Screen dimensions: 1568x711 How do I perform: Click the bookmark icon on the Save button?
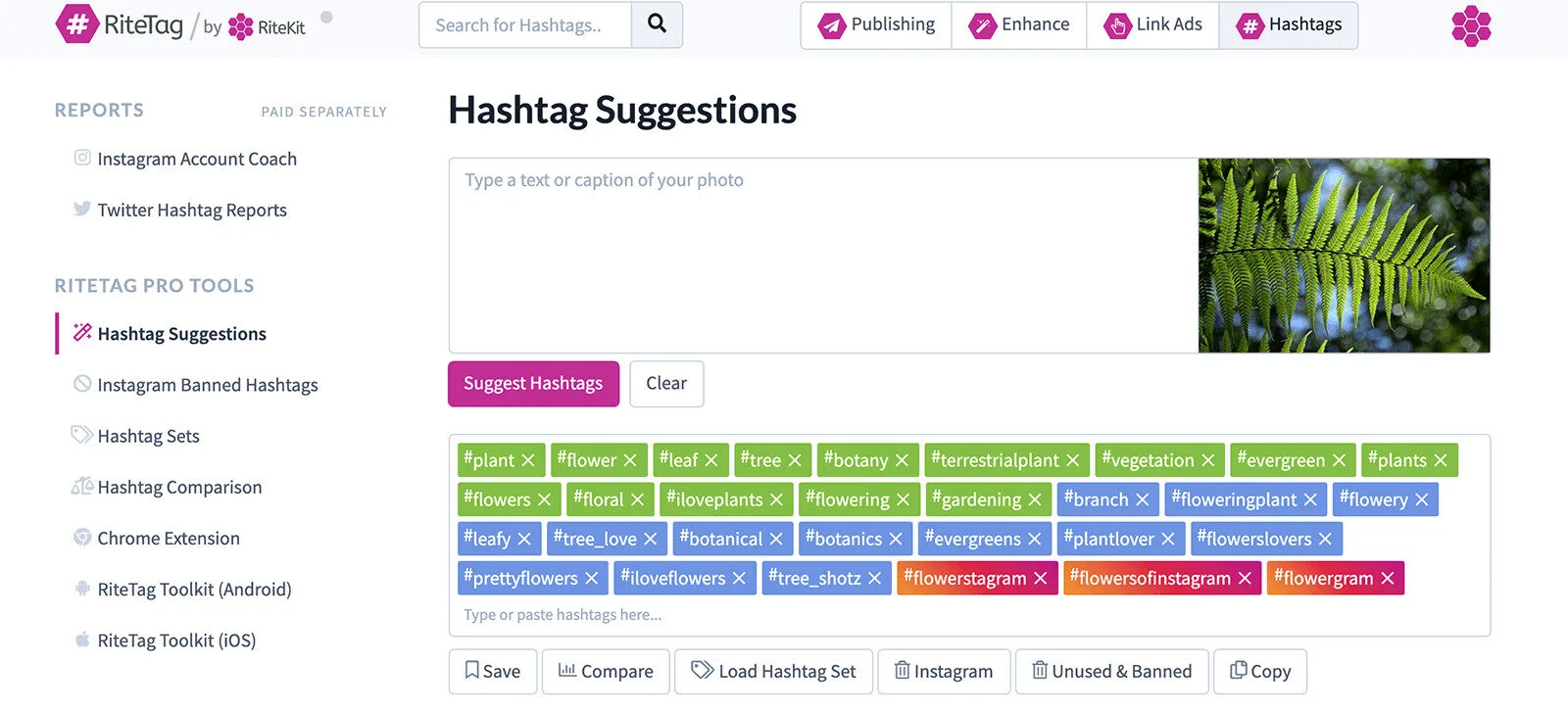point(471,671)
